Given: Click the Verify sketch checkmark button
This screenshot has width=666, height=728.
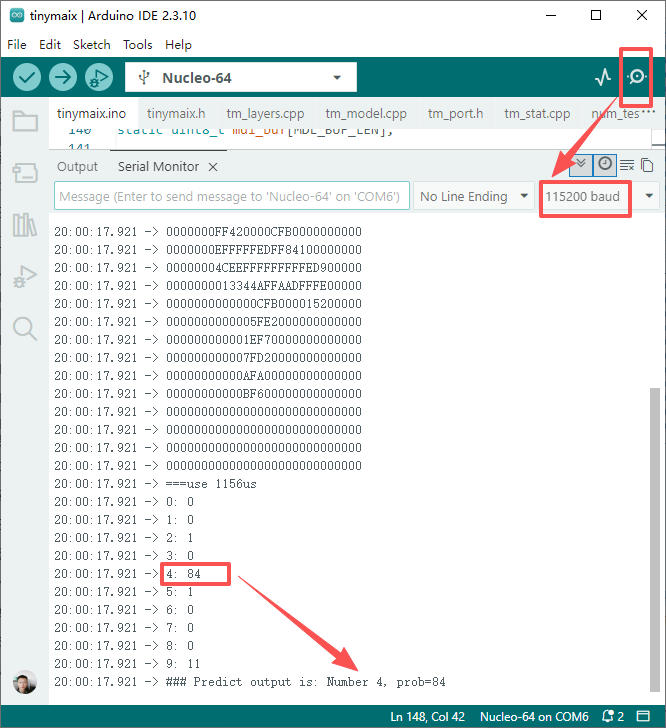Looking at the screenshot, I should (26, 77).
